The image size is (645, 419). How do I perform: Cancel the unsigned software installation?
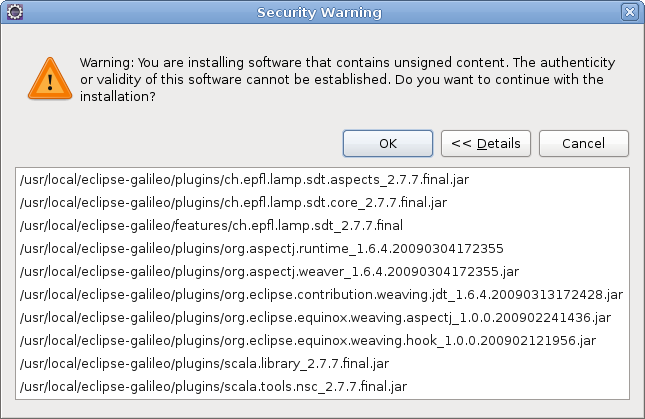(584, 144)
